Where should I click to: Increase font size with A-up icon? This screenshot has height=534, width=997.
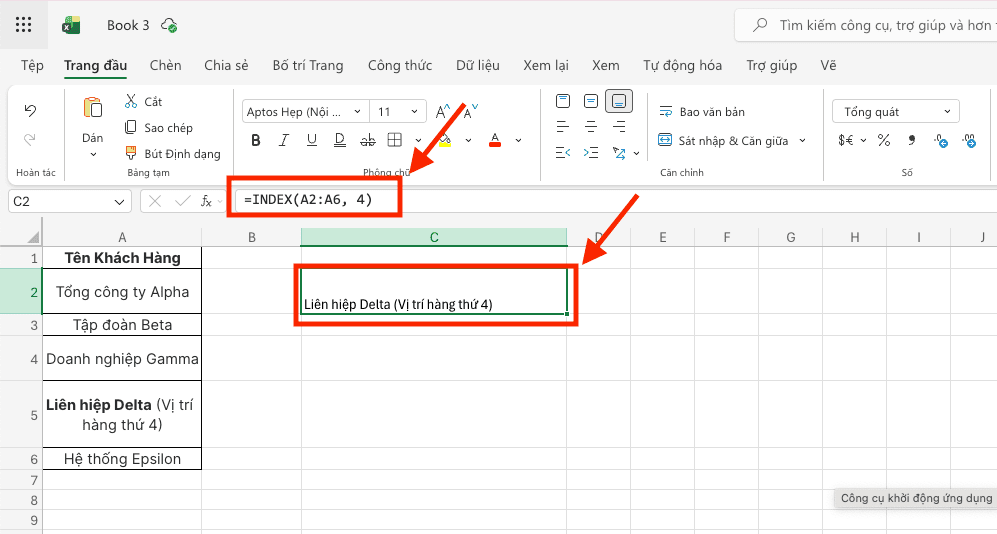443,112
